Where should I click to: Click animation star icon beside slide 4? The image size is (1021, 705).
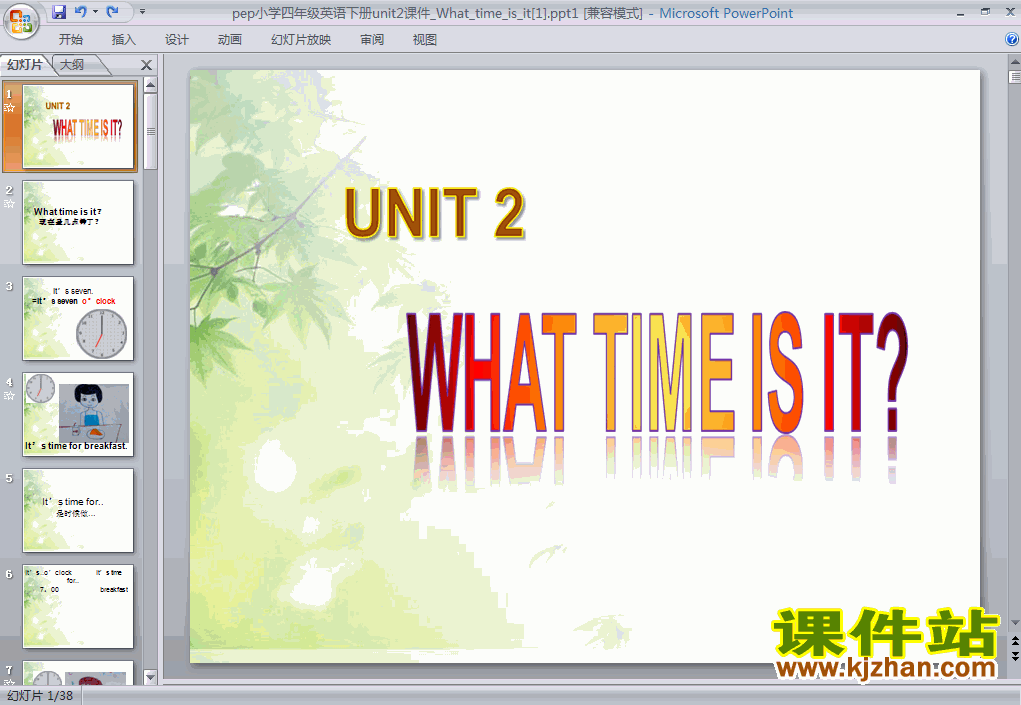9,396
